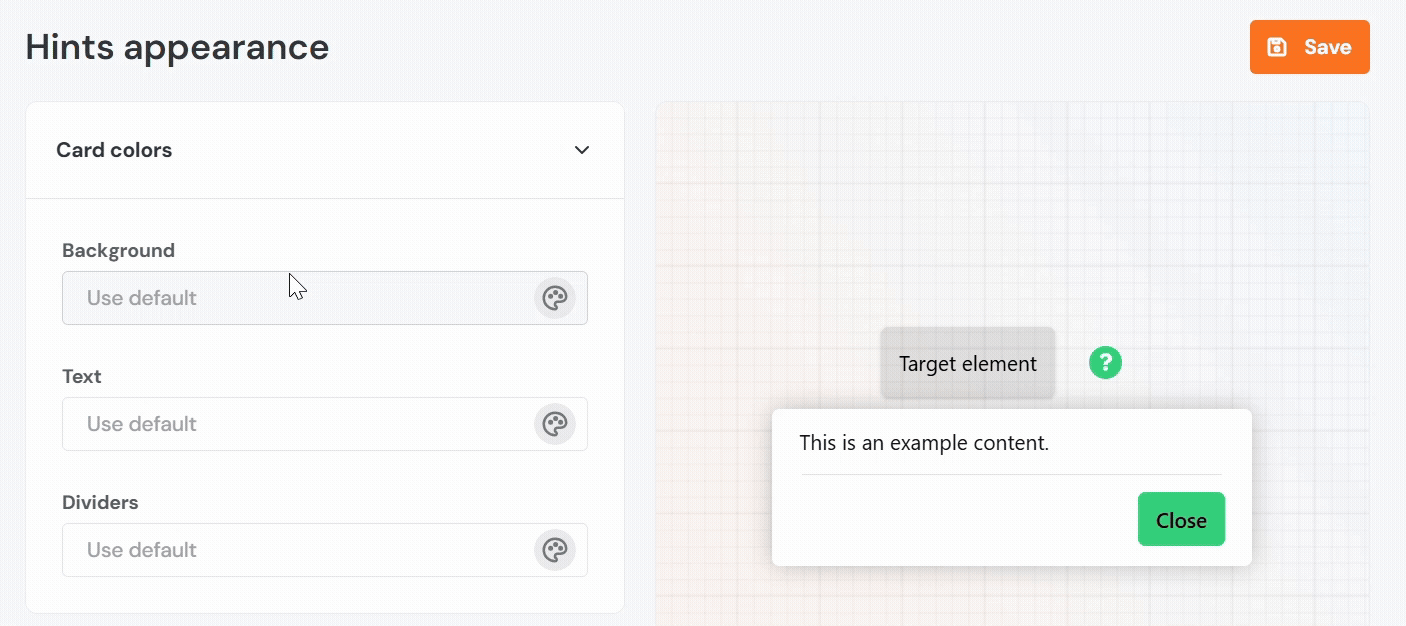Click the example content text in hint
Image resolution: width=1406 pixels, height=626 pixels.
(924, 442)
